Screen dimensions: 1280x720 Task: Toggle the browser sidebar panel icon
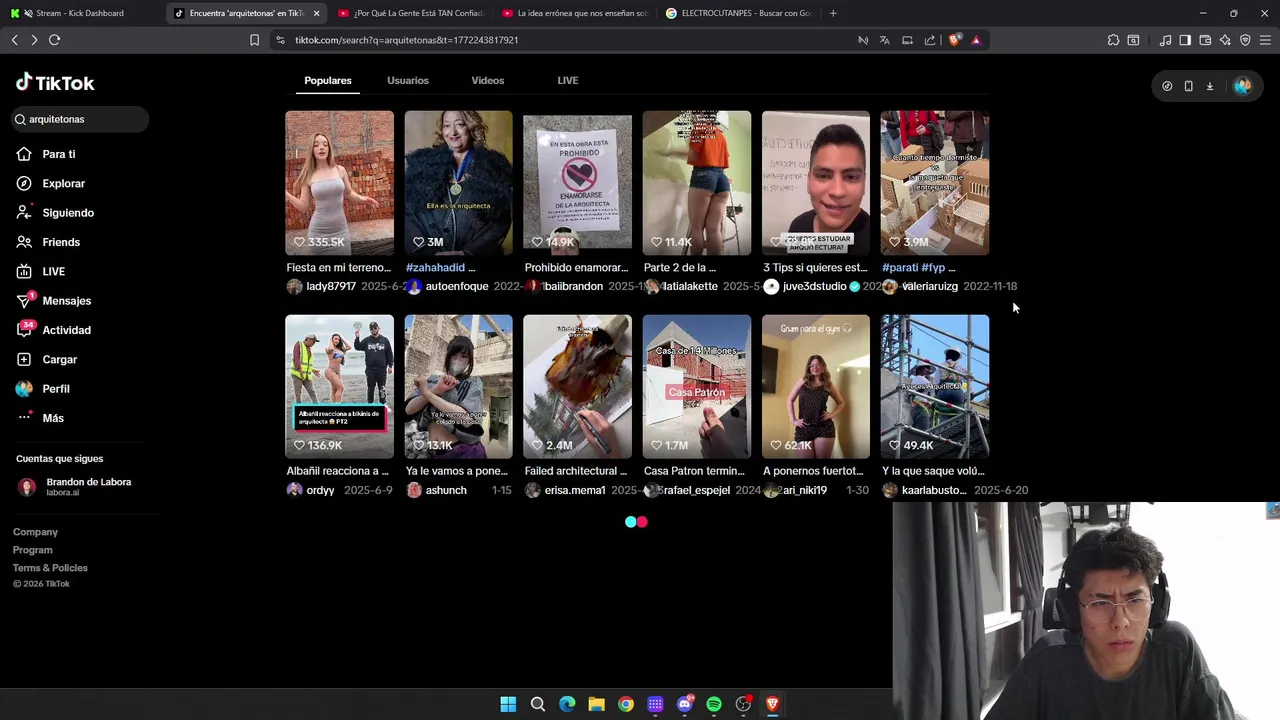pyautogui.click(x=1185, y=40)
